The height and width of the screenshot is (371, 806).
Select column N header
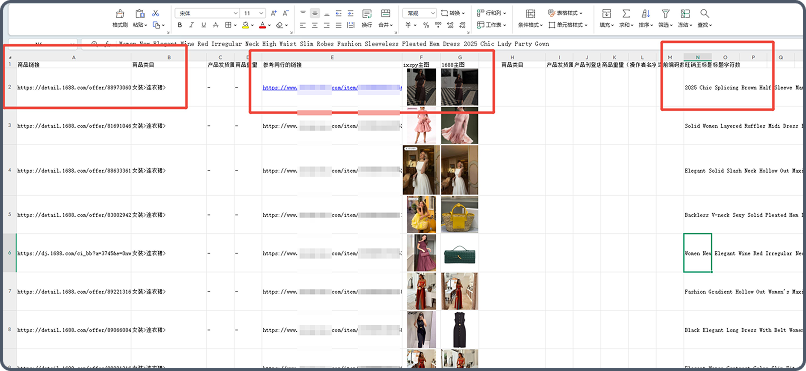tap(698, 57)
